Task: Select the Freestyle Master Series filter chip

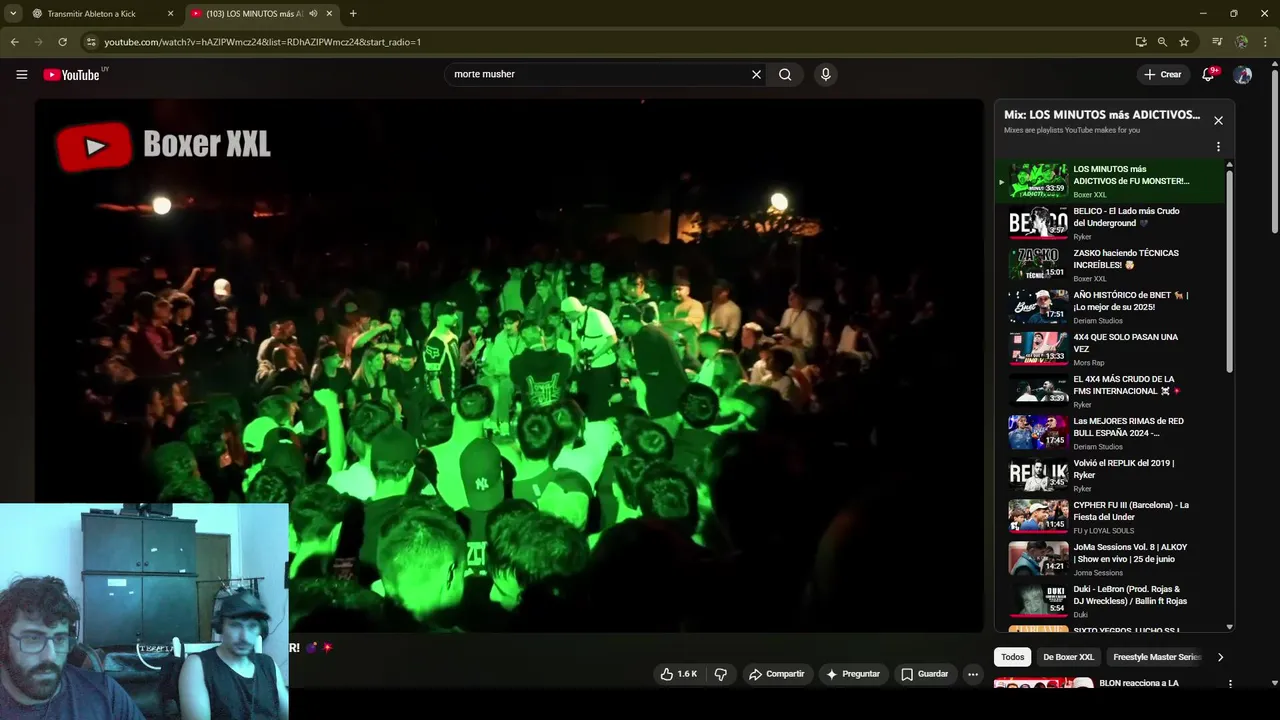Action: tap(1156, 657)
